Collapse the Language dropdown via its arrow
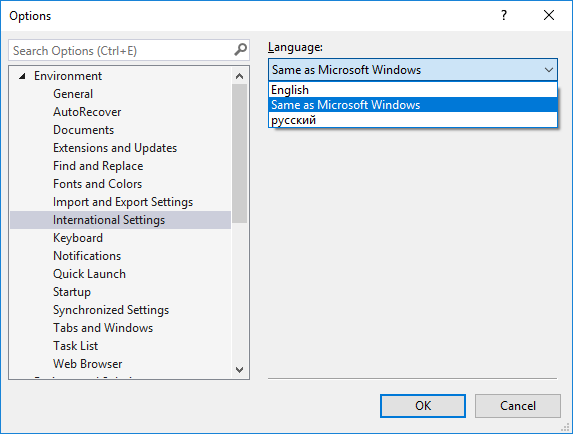The image size is (573, 434). 549,70
